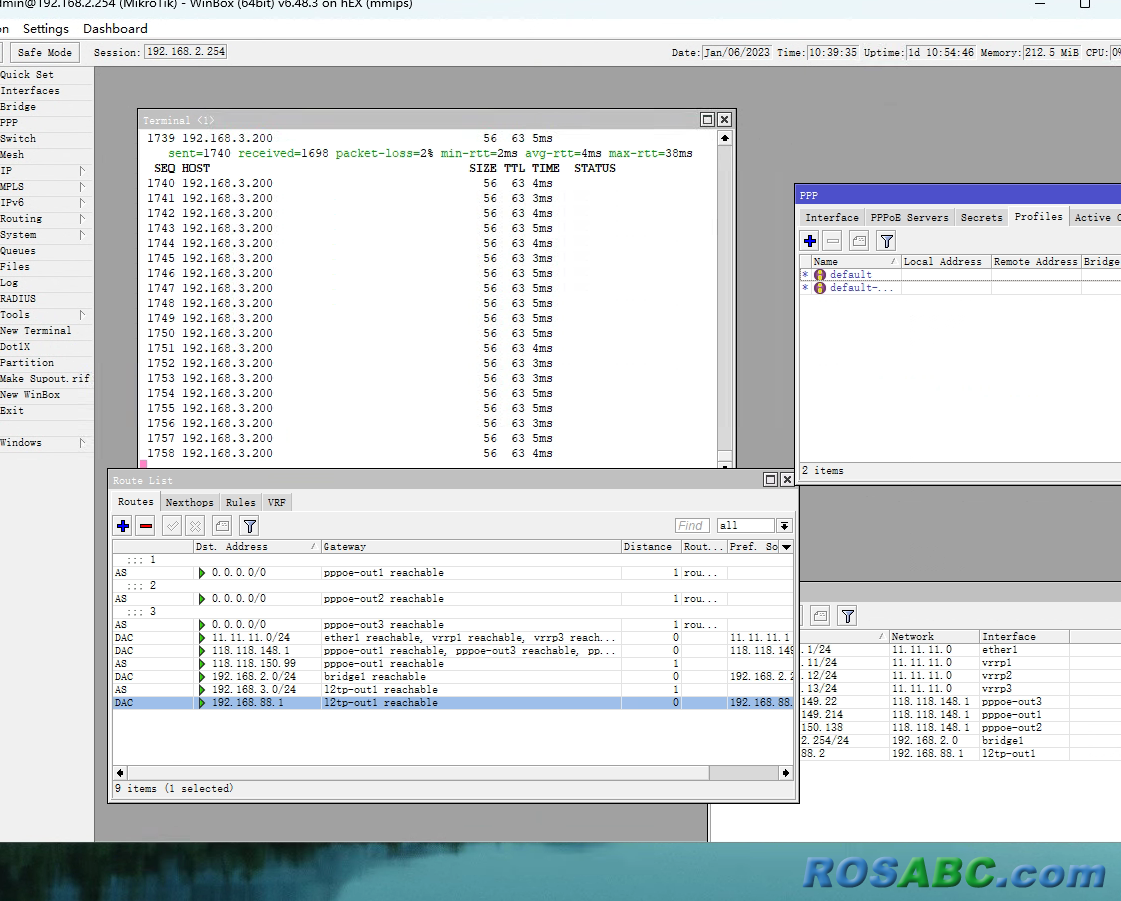Select route 118.118.150.99 row
This screenshot has width=1121, height=901.
tap(453, 664)
